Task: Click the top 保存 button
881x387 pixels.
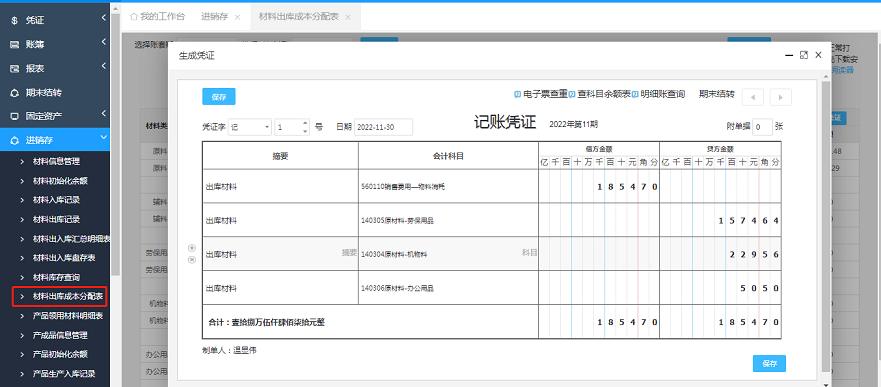Action: [219, 97]
